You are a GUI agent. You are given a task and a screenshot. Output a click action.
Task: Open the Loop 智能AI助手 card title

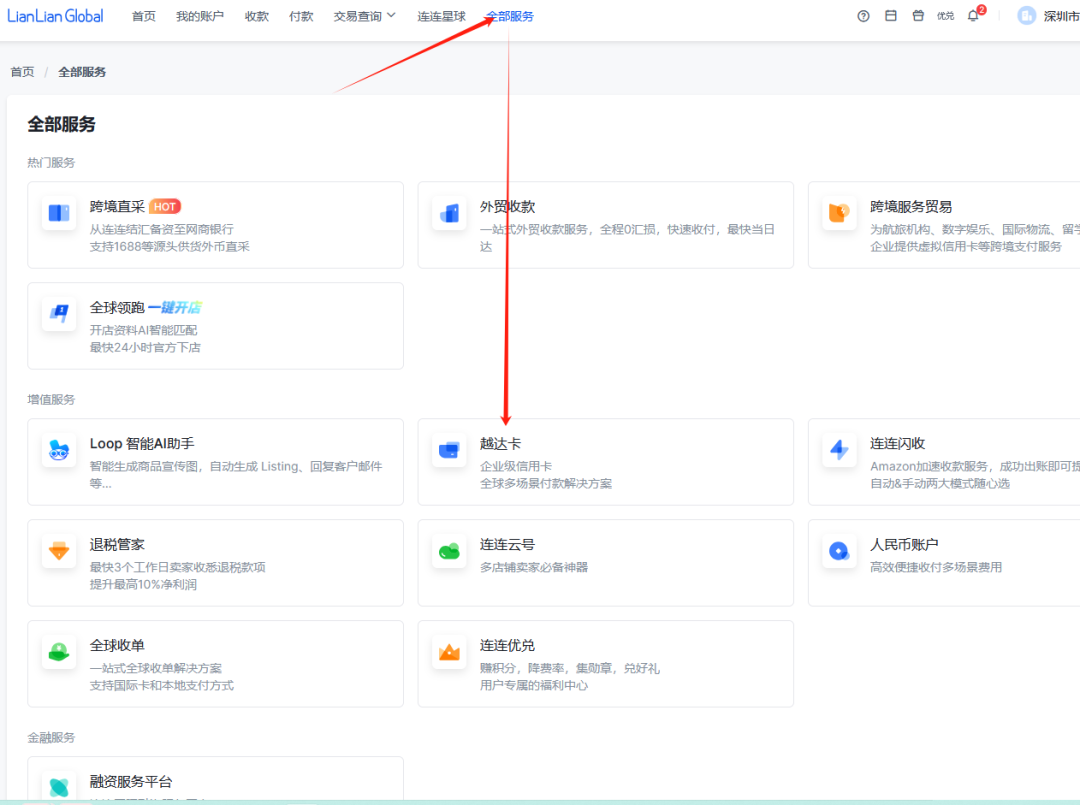coord(142,443)
